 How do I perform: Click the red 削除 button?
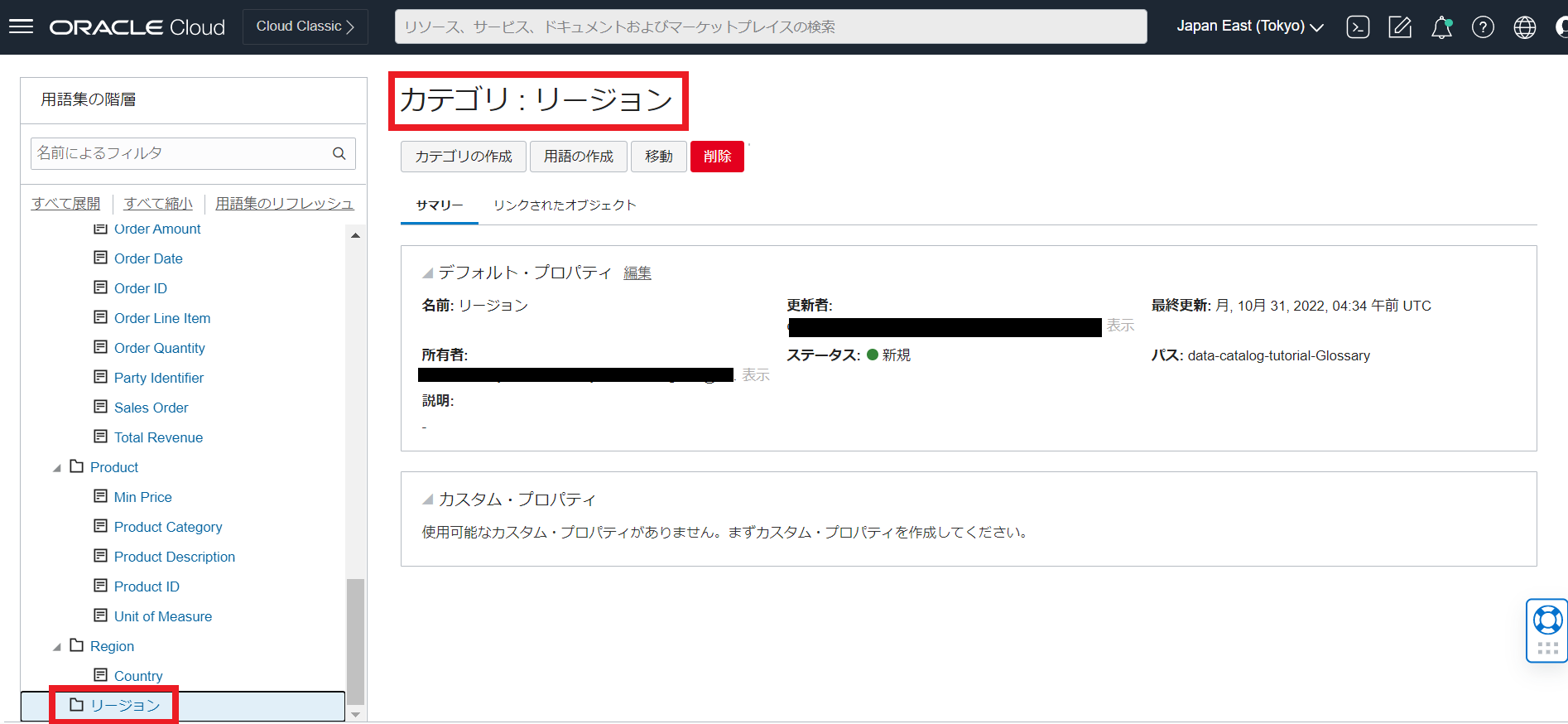point(717,157)
